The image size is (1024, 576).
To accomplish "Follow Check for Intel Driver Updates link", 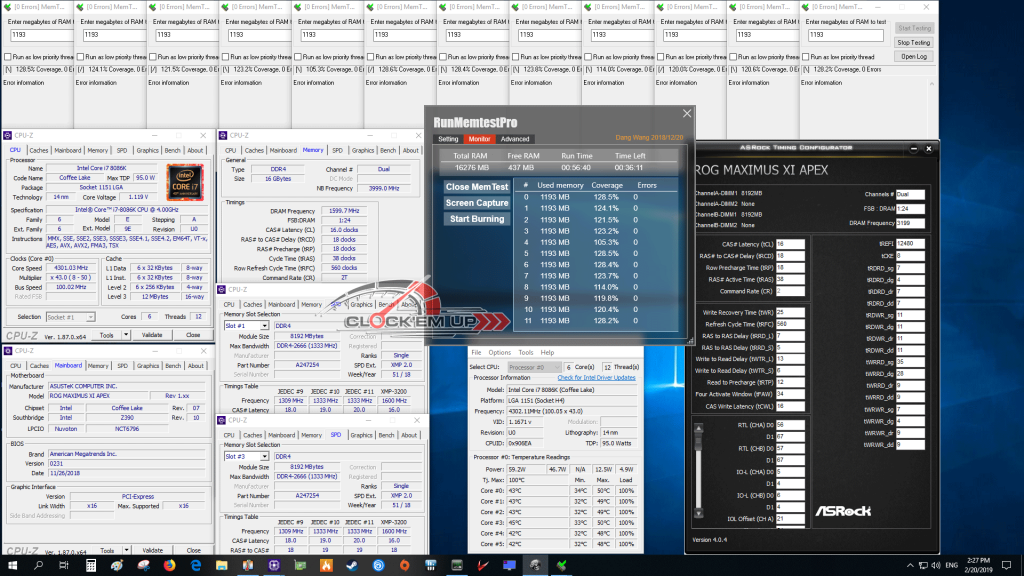I will [596, 377].
